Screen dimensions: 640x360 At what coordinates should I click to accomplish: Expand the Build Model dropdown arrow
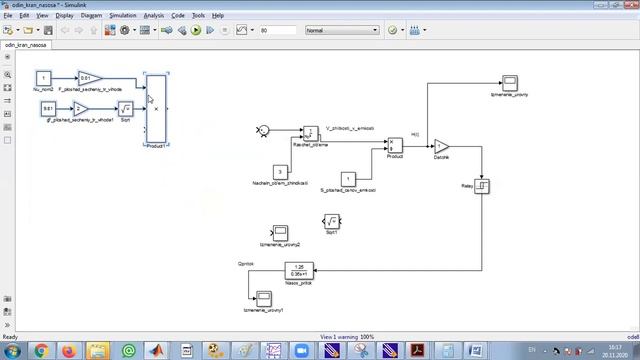[x=425, y=30]
